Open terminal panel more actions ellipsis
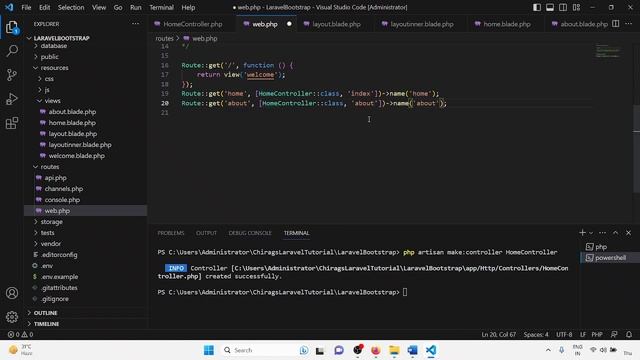 [602, 233]
